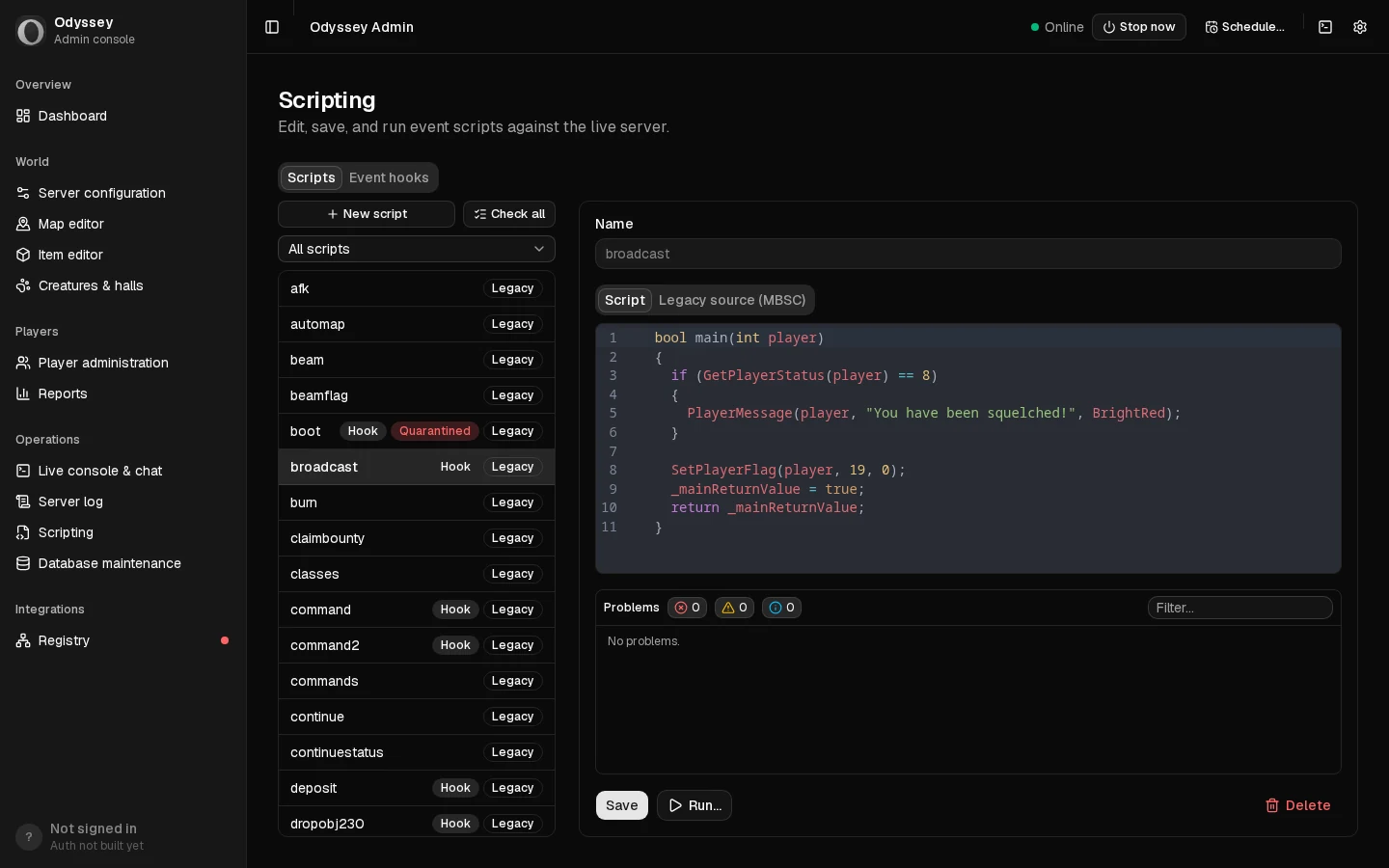
Task: Select the automap script
Action: pyautogui.click(x=417, y=324)
